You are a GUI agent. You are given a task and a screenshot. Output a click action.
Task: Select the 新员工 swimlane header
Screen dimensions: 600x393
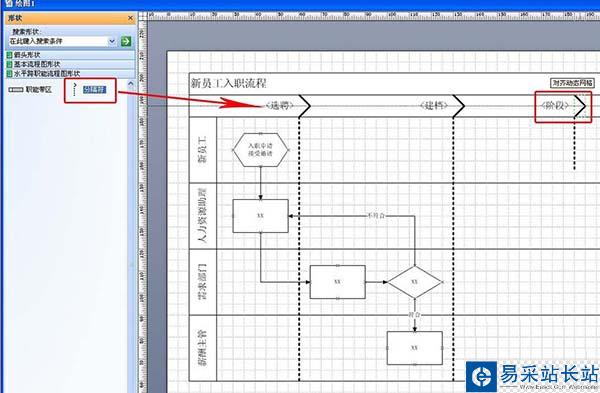pyautogui.click(x=202, y=150)
